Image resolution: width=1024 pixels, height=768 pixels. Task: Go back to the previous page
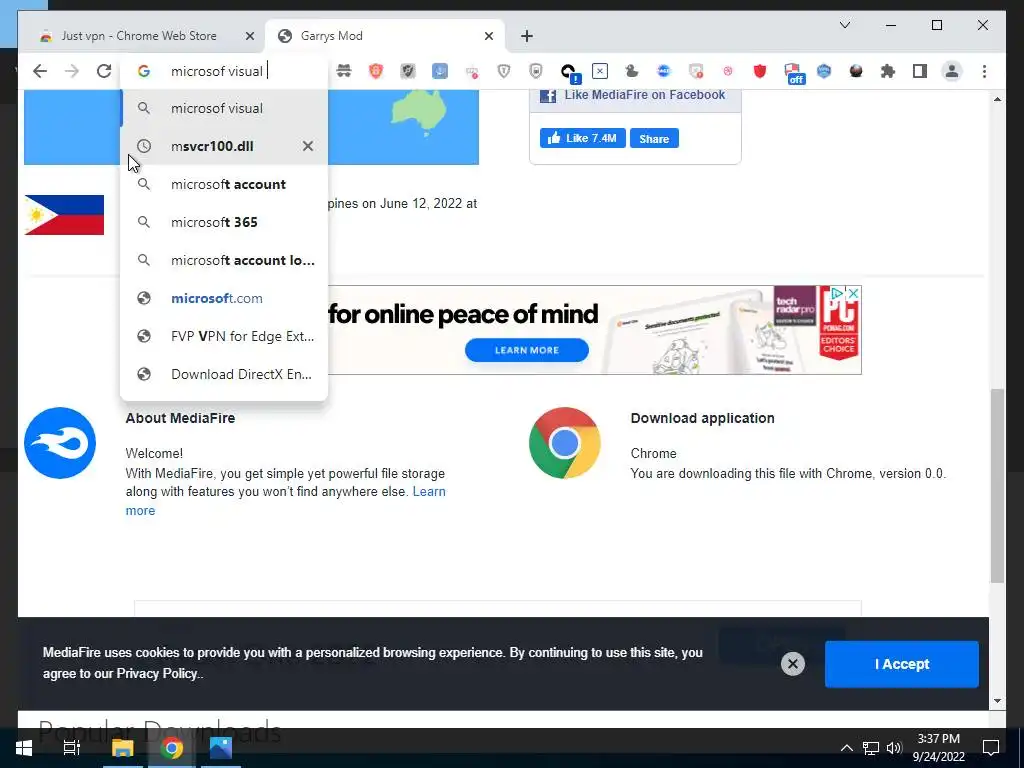coord(40,71)
